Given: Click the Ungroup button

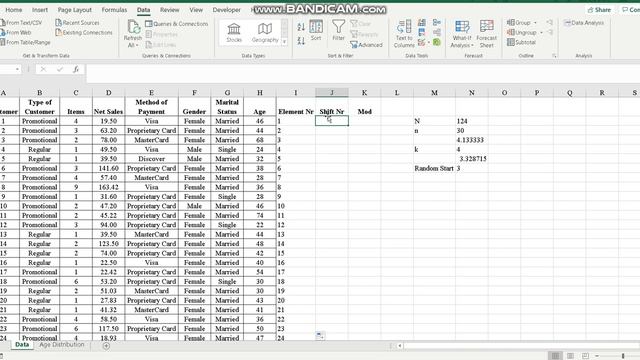Looking at the screenshot, I should click(522, 33).
